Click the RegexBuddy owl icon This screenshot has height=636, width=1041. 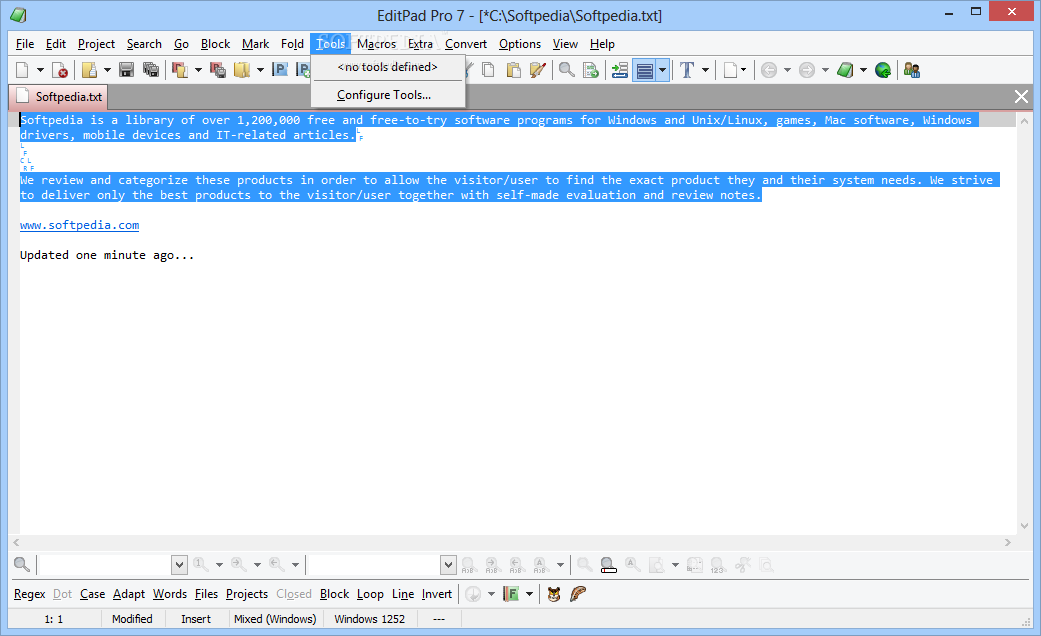coord(554,594)
